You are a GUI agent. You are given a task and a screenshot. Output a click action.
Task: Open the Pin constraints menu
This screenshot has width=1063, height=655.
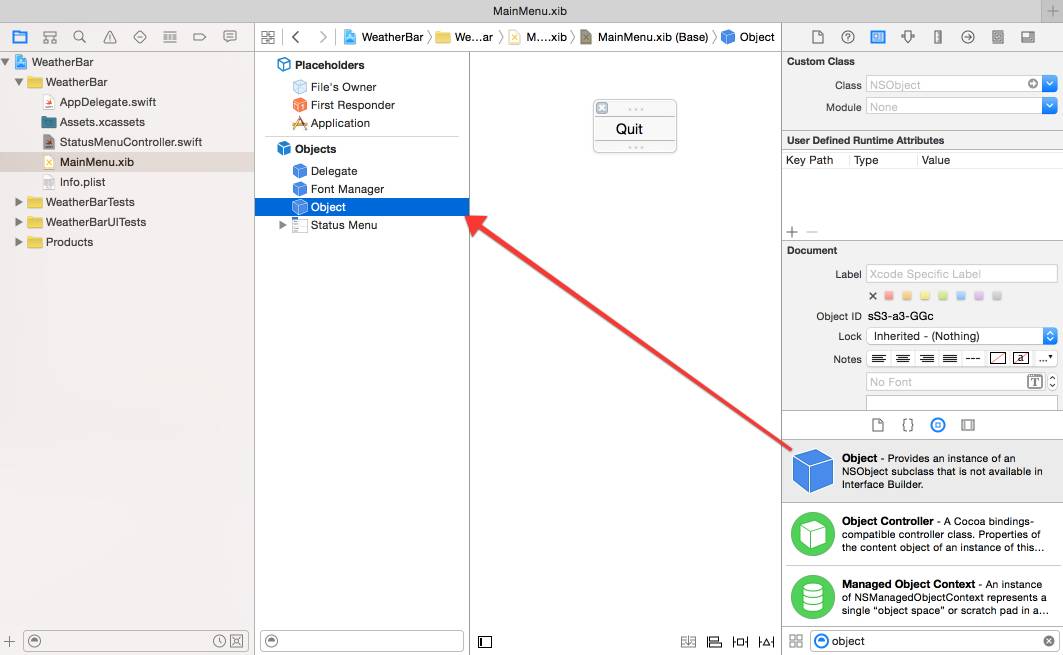740,641
